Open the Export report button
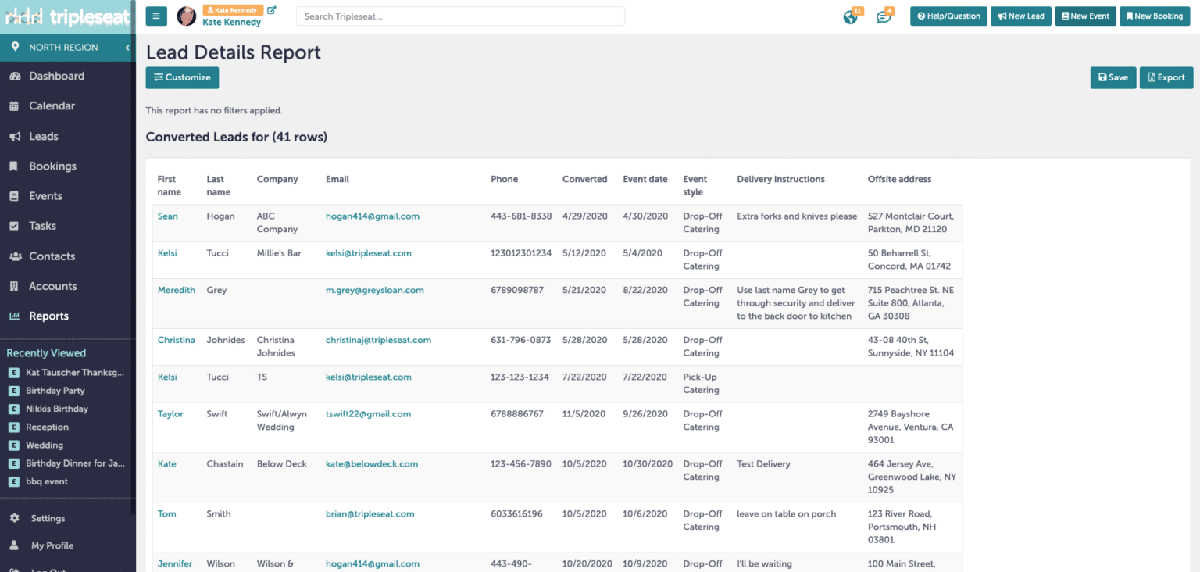 coord(1166,77)
